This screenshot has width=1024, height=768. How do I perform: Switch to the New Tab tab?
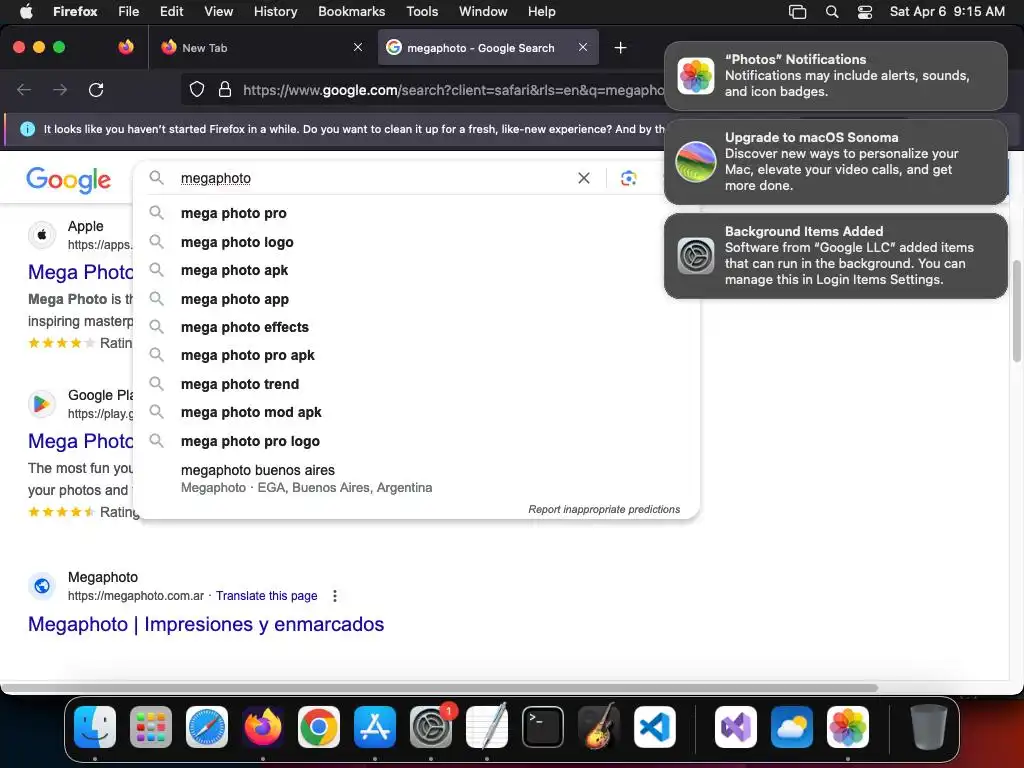pos(261,47)
